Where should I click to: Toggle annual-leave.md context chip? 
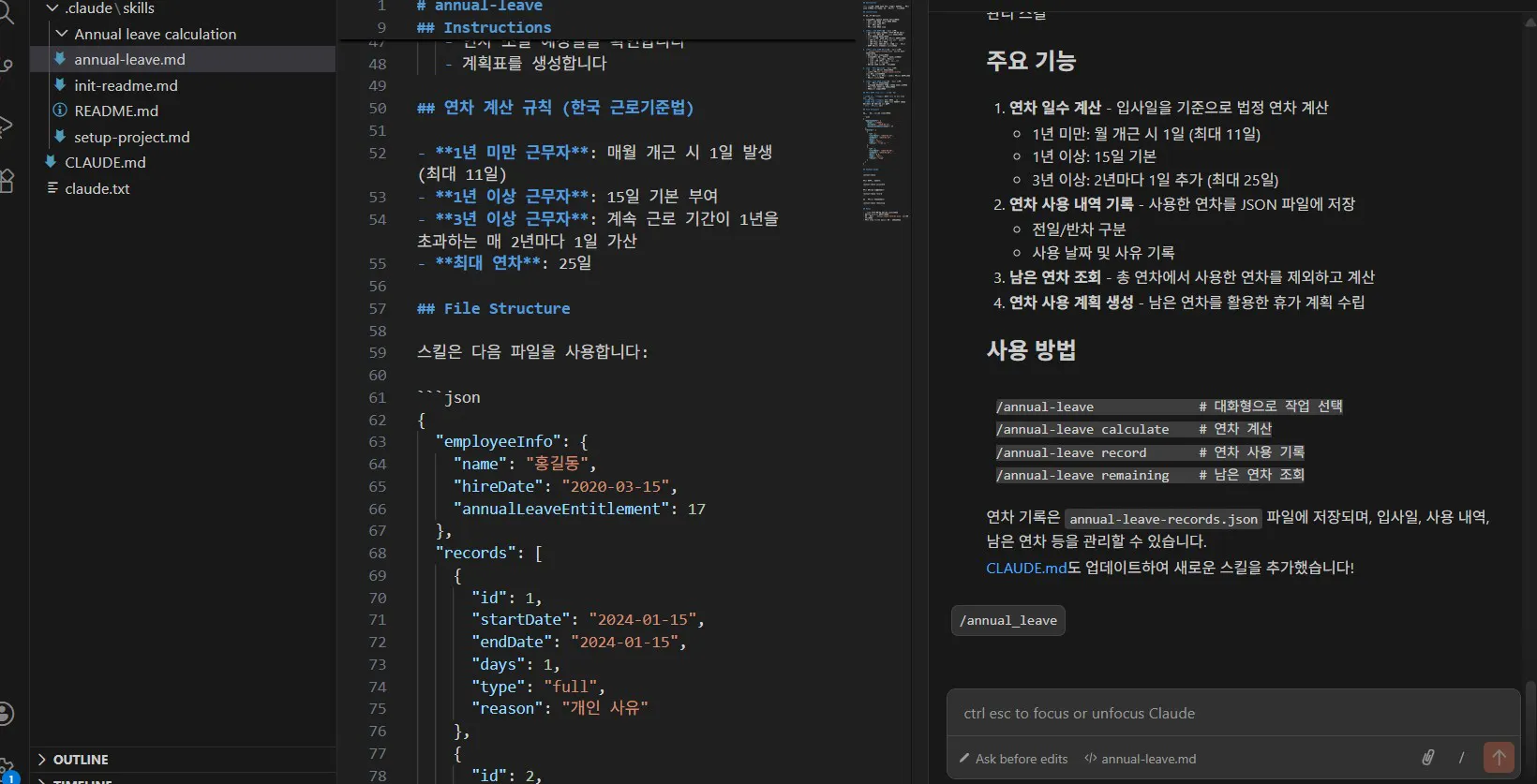tap(1141, 759)
